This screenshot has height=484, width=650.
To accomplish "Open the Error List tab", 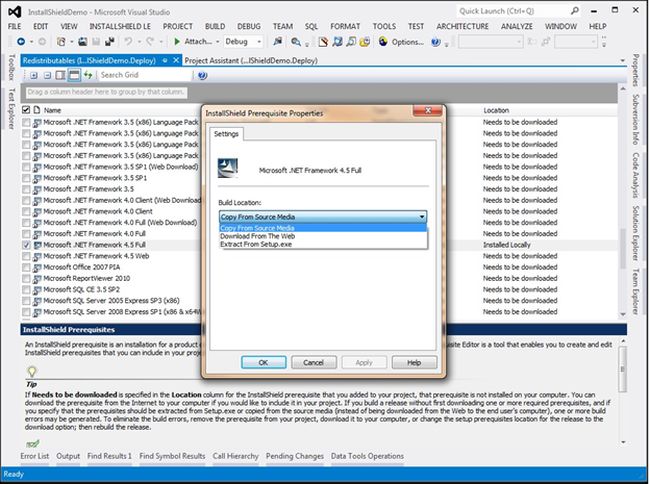I will (x=34, y=456).
